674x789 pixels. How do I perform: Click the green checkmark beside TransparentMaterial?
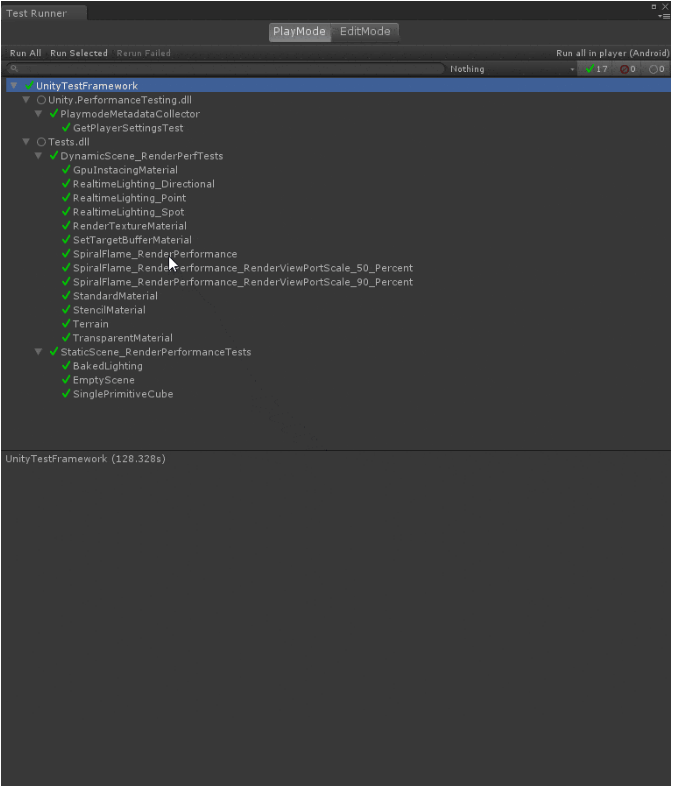point(66,338)
